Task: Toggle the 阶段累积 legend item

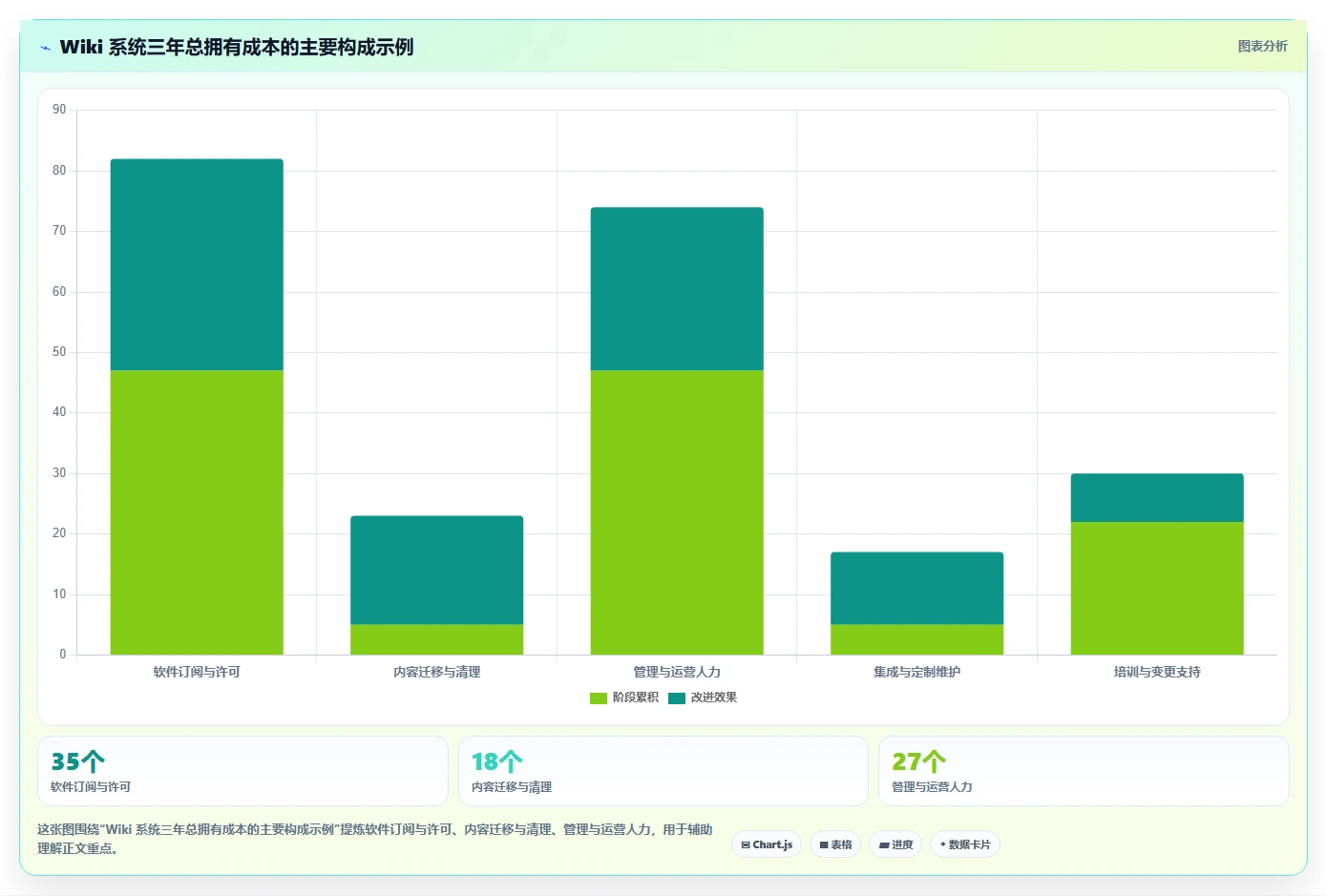Action: [x=624, y=698]
